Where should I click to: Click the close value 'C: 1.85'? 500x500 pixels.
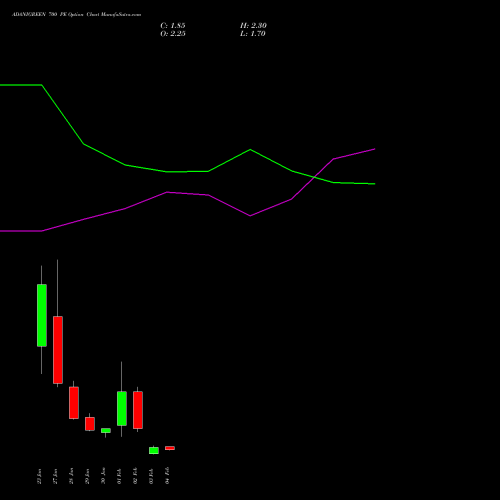click(173, 26)
